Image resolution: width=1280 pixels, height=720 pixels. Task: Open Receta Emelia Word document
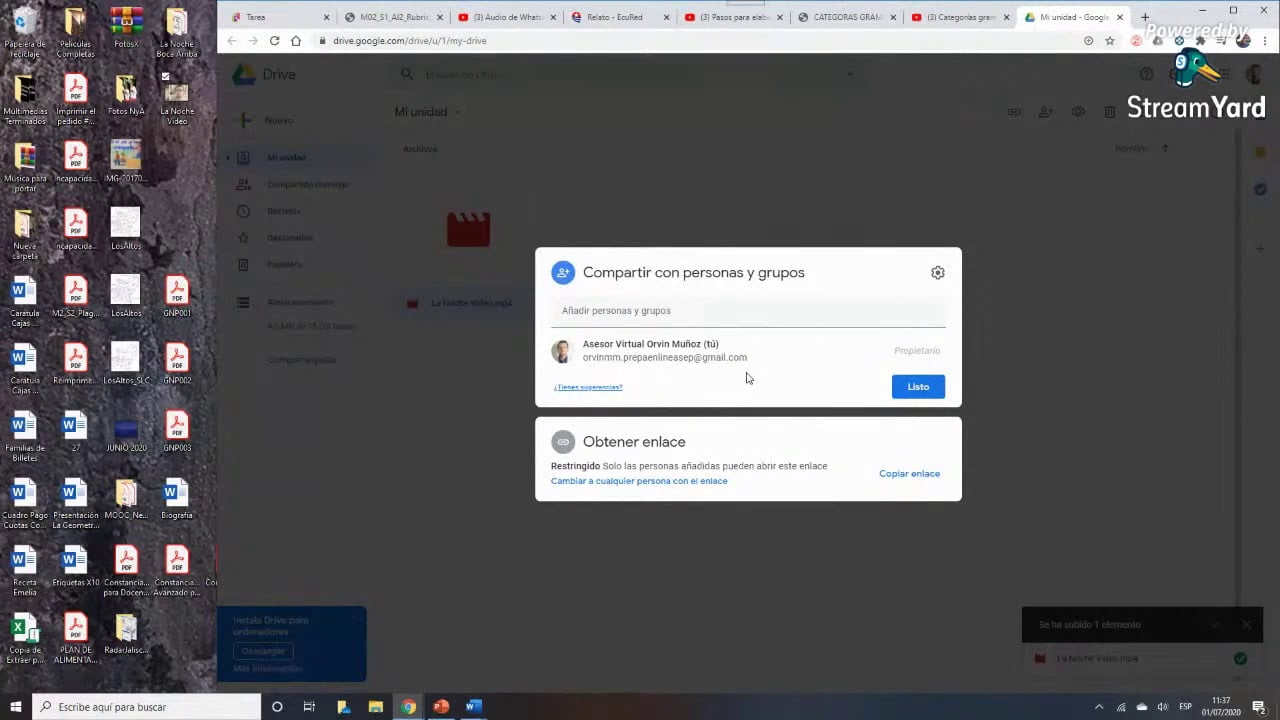[x=25, y=570]
